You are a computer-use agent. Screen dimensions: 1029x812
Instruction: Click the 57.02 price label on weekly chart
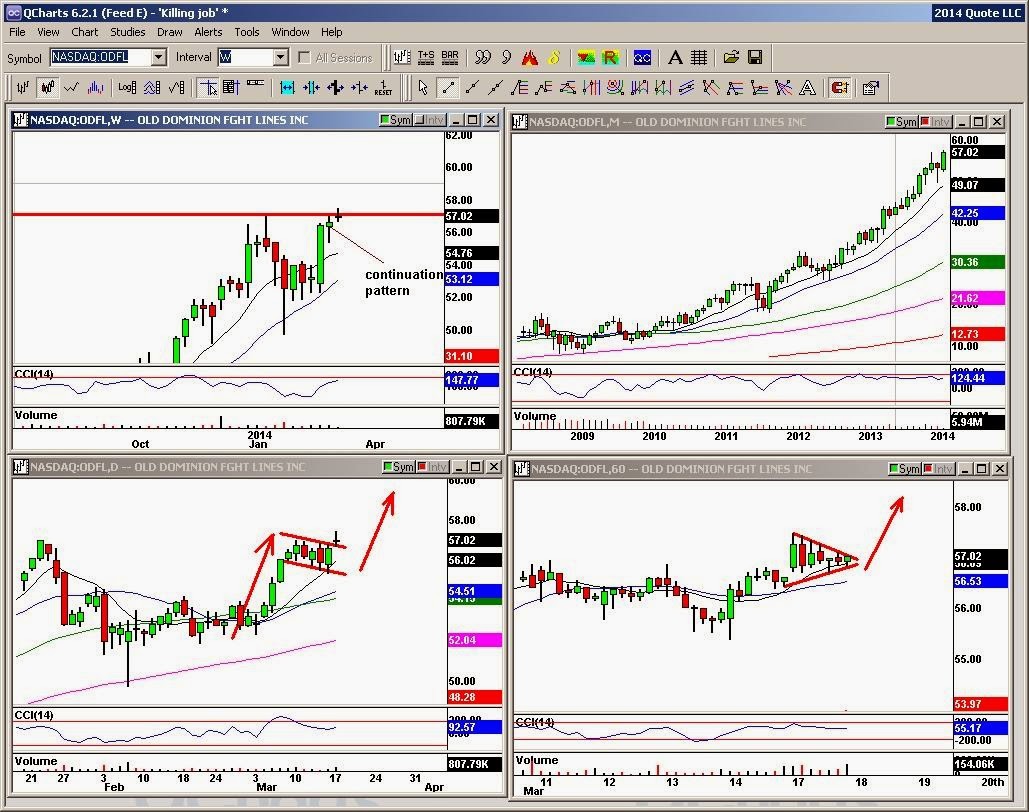[x=472, y=216]
